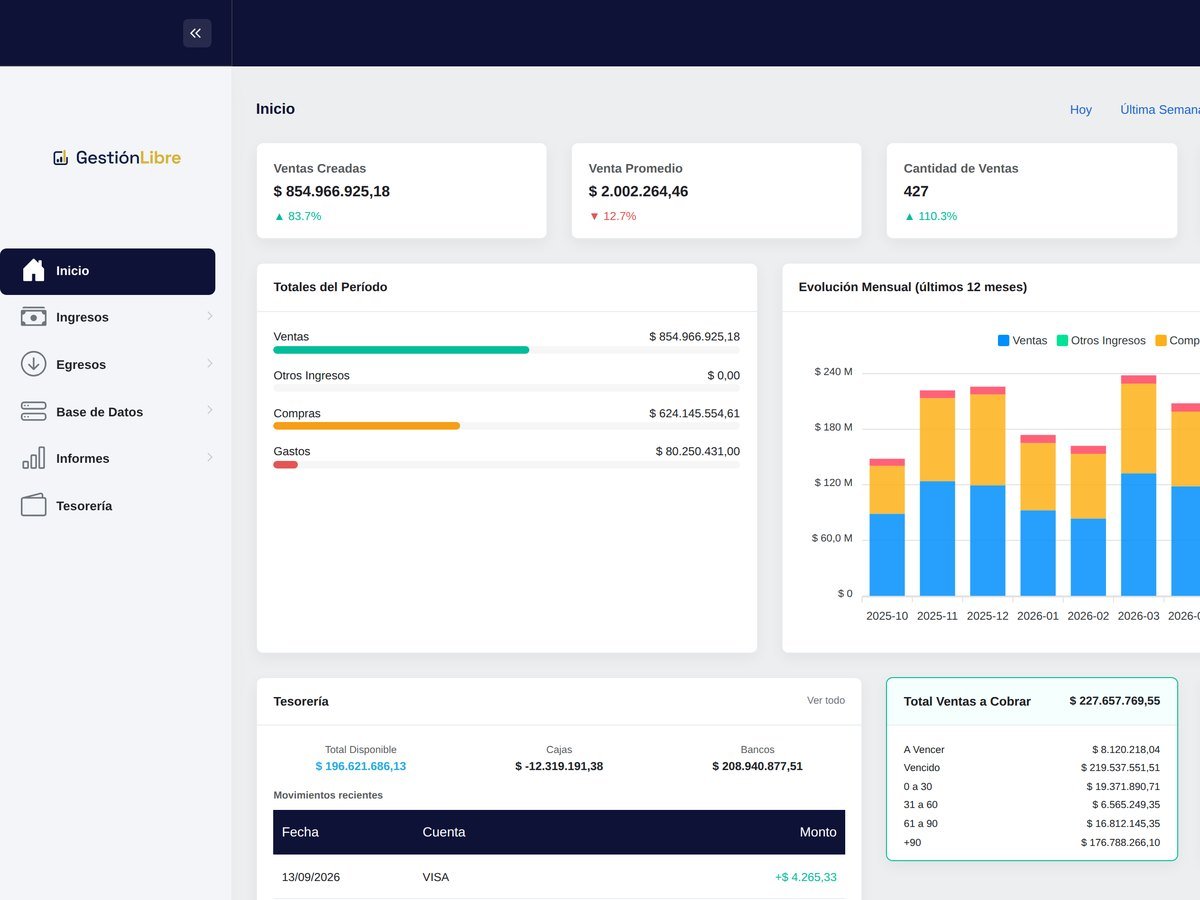The width and height of the screenshot is (1200, 900).
Task: Click the 2026-01 chart bar
Action: [1038, 516]
